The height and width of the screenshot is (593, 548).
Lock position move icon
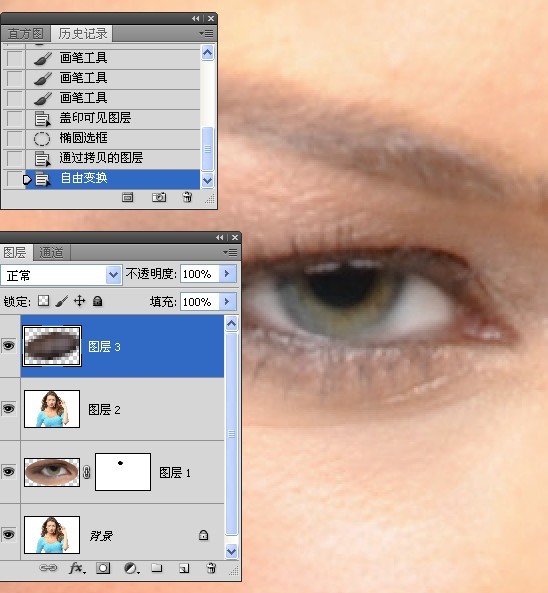pos(79,301)
